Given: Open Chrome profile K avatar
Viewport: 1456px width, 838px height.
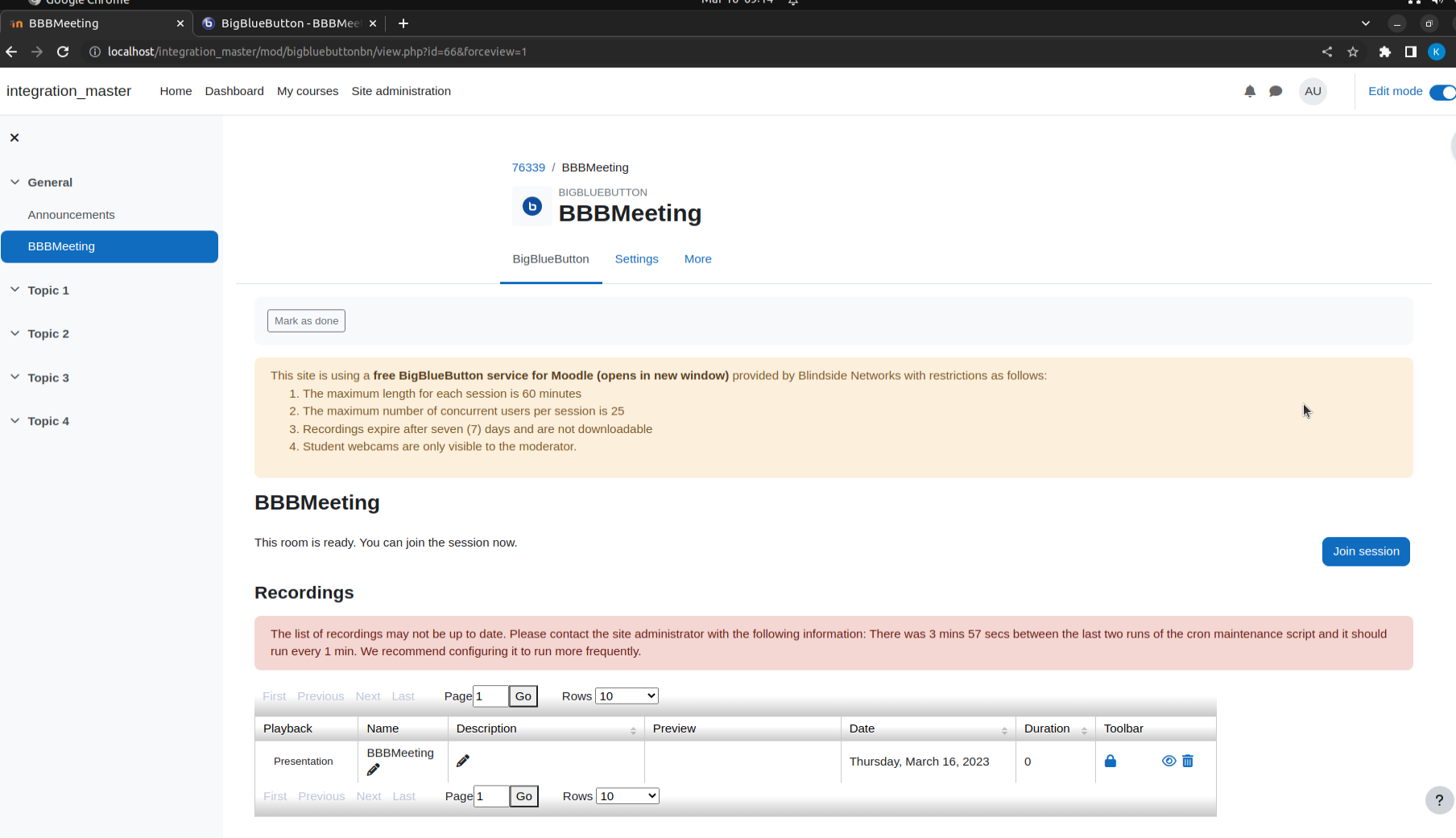Looking at the screenshot, I should pyautogui.click(x=1437, y=52).
